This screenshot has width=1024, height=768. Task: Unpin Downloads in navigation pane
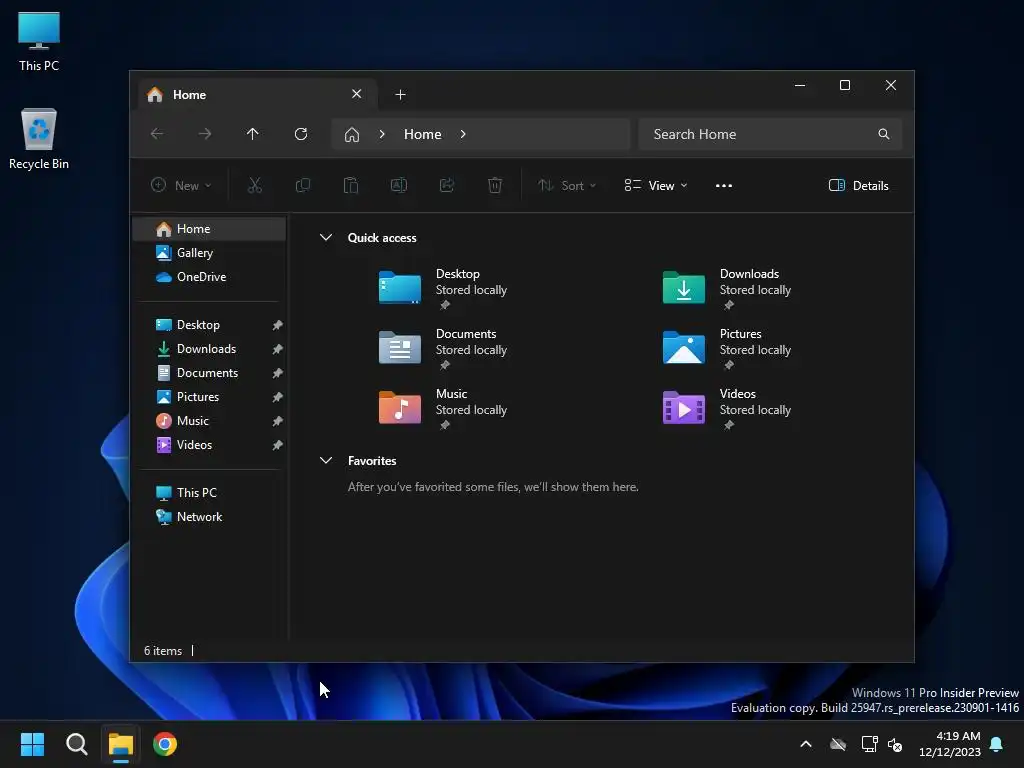click(278, 349)
